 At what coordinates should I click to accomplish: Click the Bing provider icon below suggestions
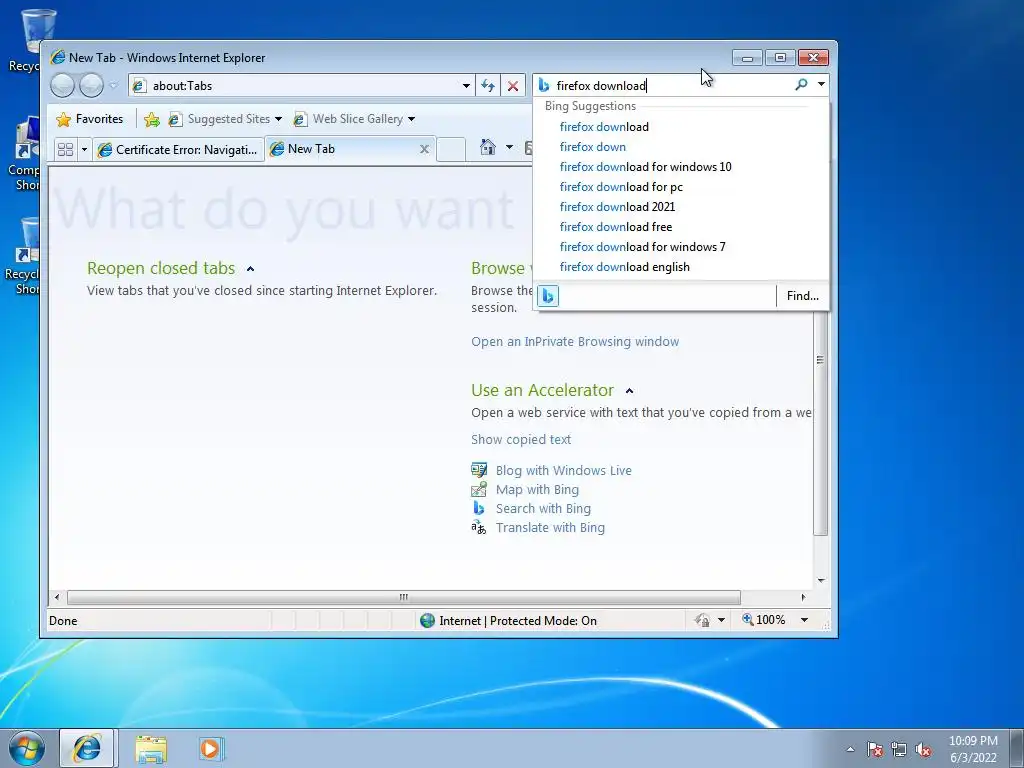(548, 296)
